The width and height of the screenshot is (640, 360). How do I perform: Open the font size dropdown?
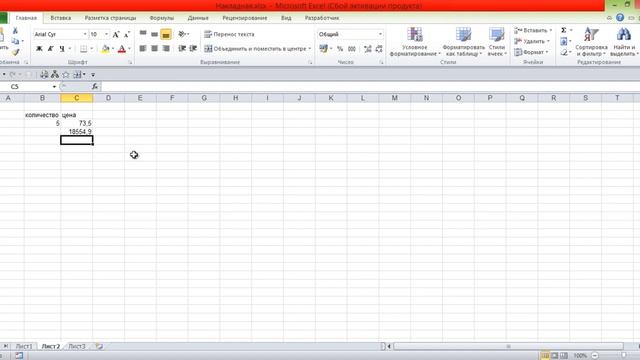[107, 34]
